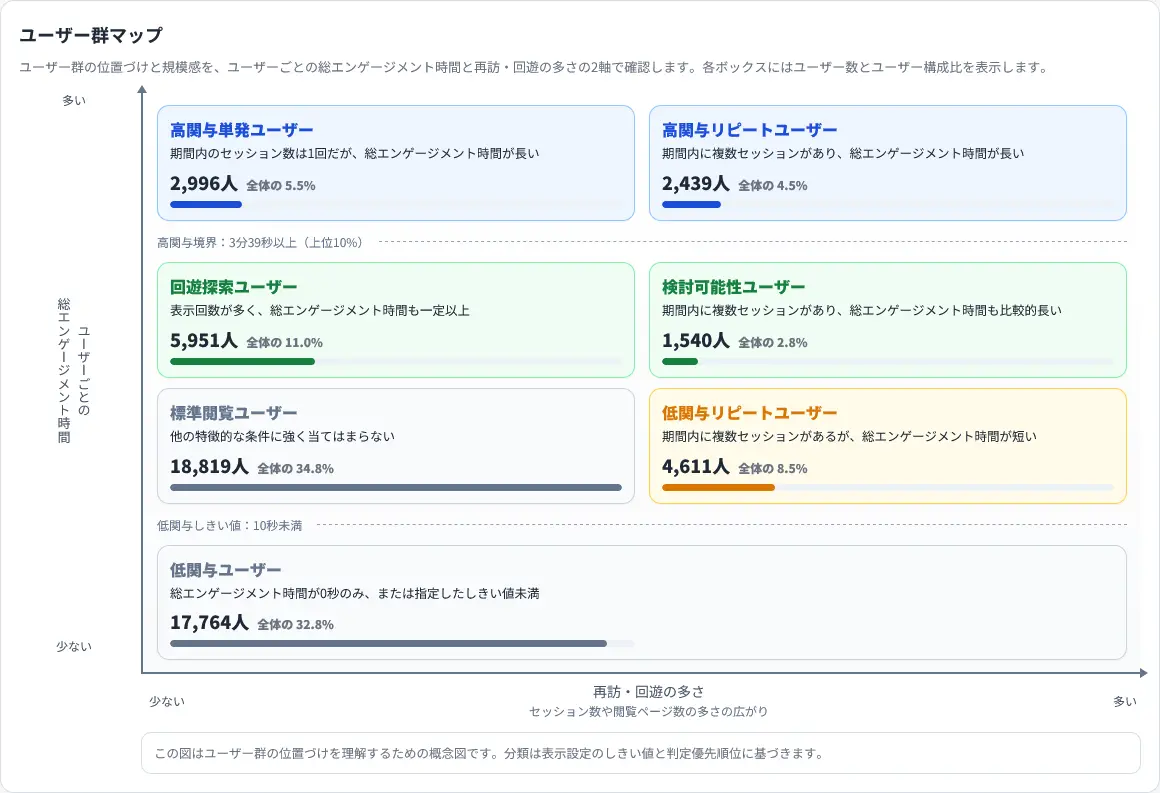Select the 回遊探索ユーザー card

point(396,320)
